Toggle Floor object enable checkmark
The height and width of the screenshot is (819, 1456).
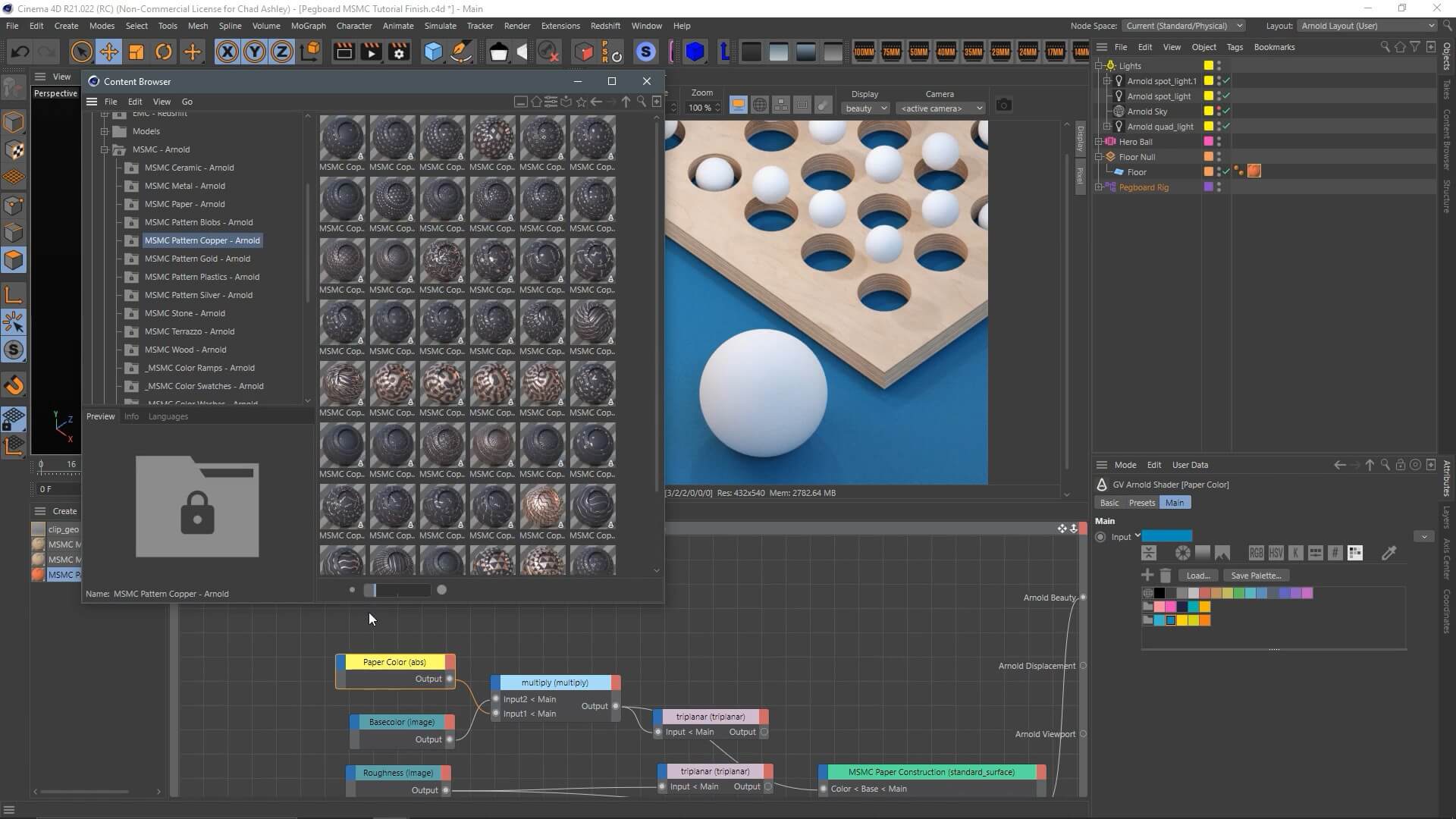pyautogui.click(x=1226, y=171)
